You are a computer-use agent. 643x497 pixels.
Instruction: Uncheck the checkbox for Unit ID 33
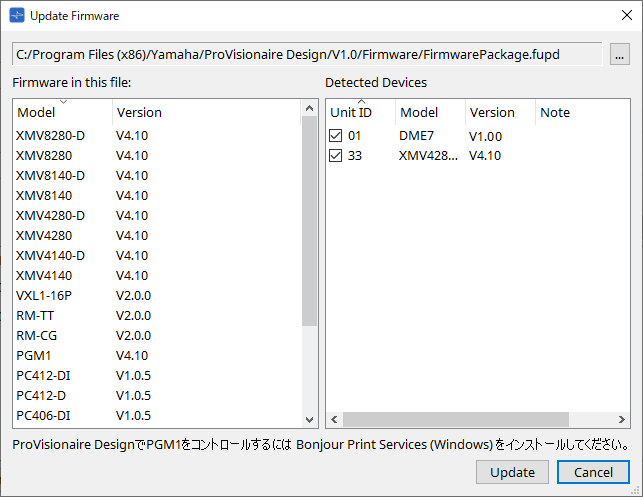[335, 155]
